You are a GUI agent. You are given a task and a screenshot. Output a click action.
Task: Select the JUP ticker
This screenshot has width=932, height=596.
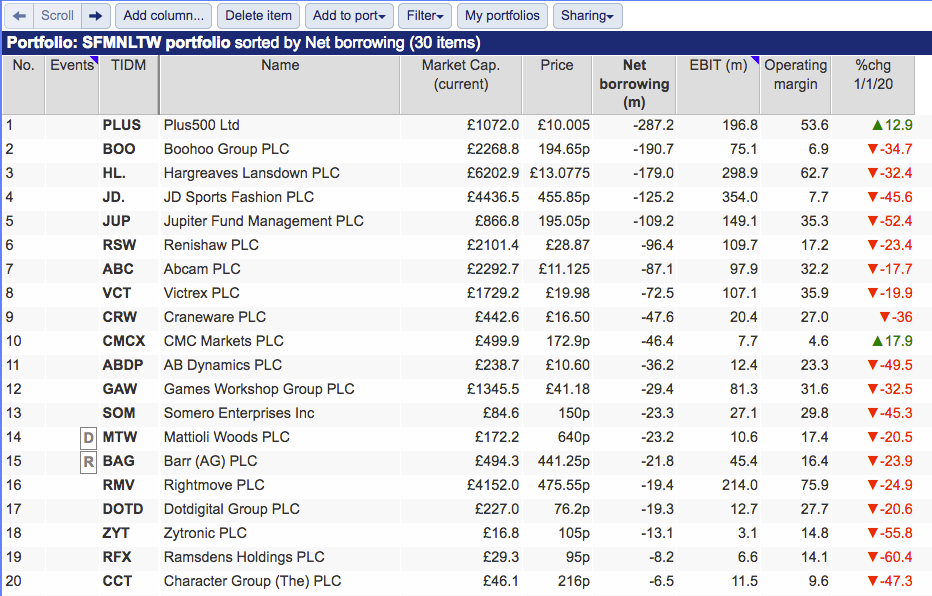[116, 221]
